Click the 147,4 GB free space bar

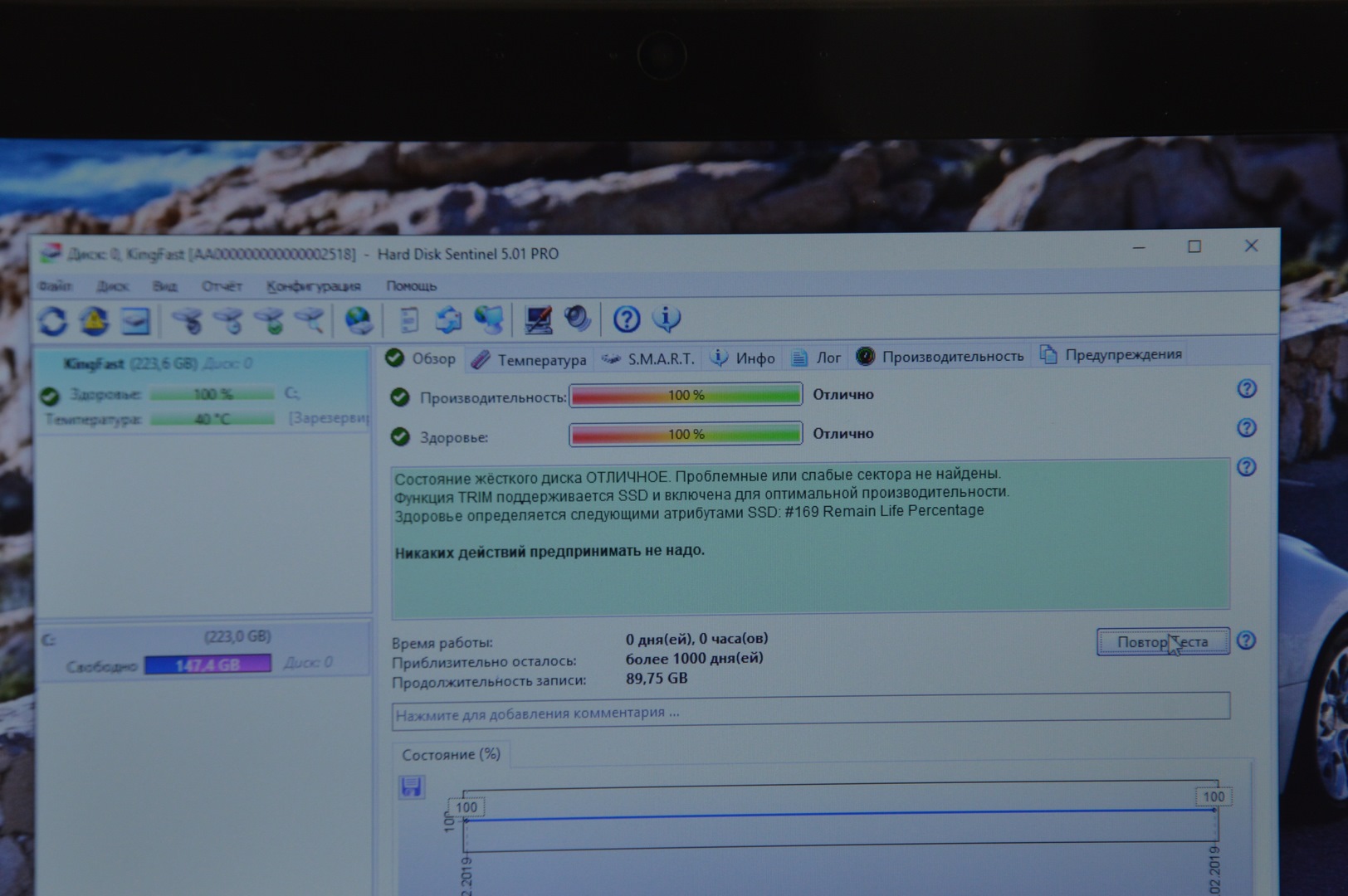208,665
